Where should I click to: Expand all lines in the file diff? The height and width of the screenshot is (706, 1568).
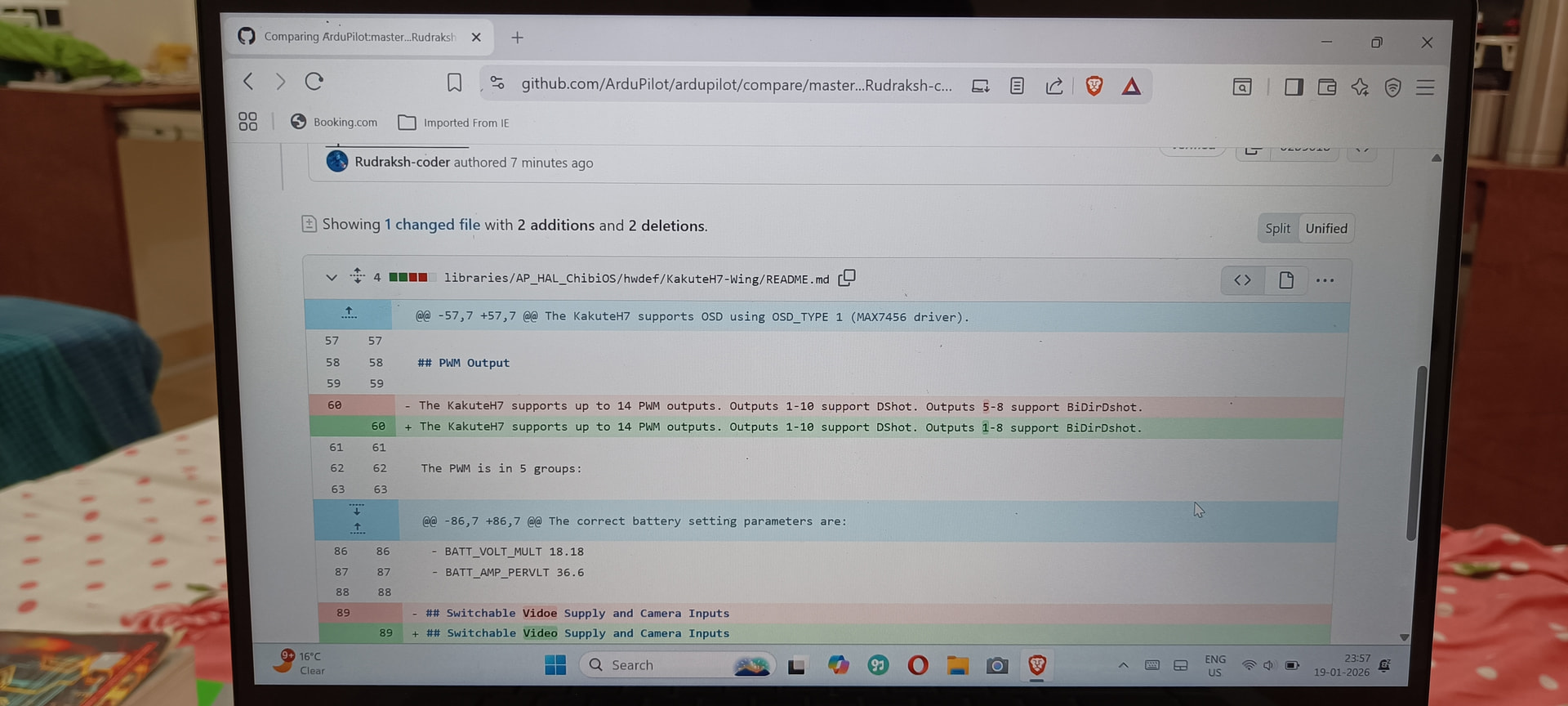(x=358, y=276)
